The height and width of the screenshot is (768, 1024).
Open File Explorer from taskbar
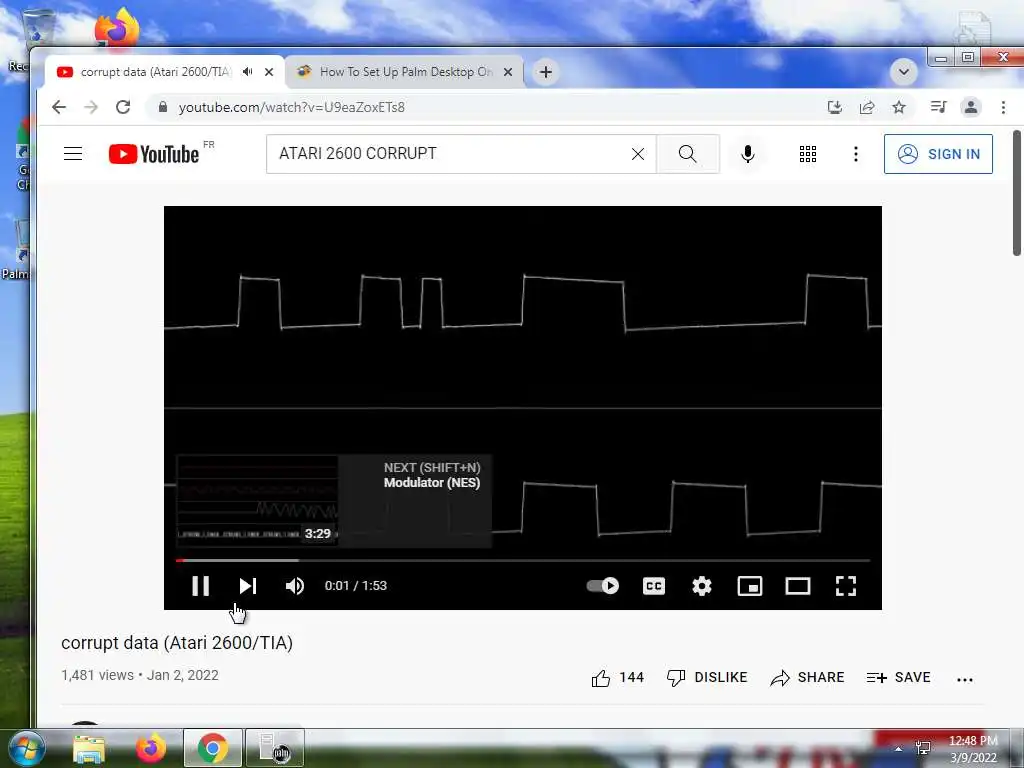pyautogui.click(x=89, y=748)
